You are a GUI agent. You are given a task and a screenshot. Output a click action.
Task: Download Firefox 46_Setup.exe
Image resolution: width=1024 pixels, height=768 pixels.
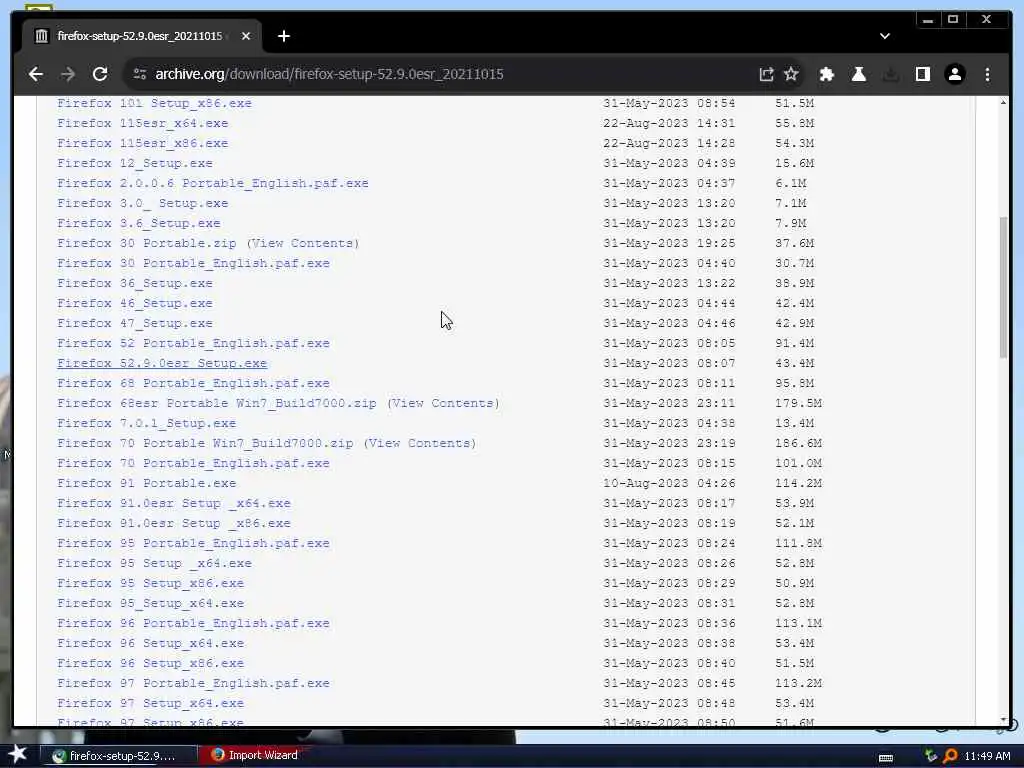click(135, 303)
